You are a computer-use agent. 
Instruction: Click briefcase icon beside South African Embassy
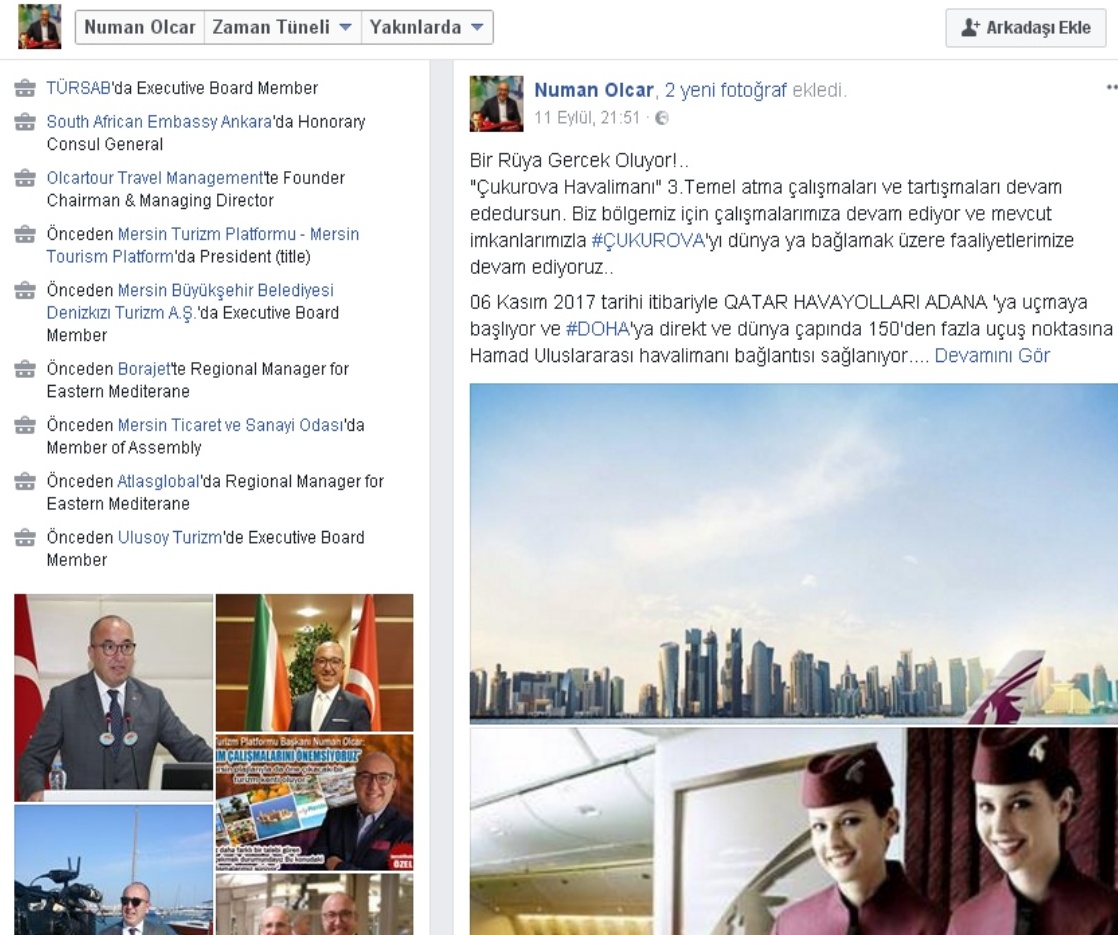[x=25, y=122]
